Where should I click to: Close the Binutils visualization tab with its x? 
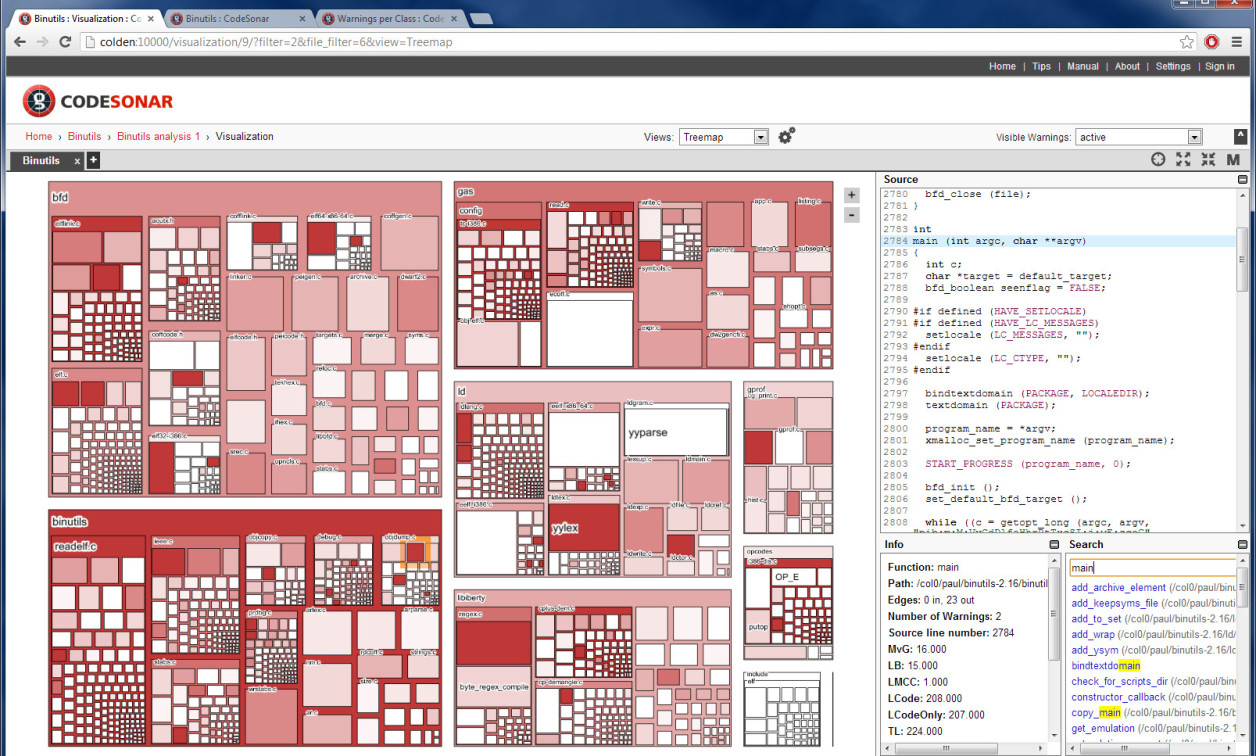[77, 161]
